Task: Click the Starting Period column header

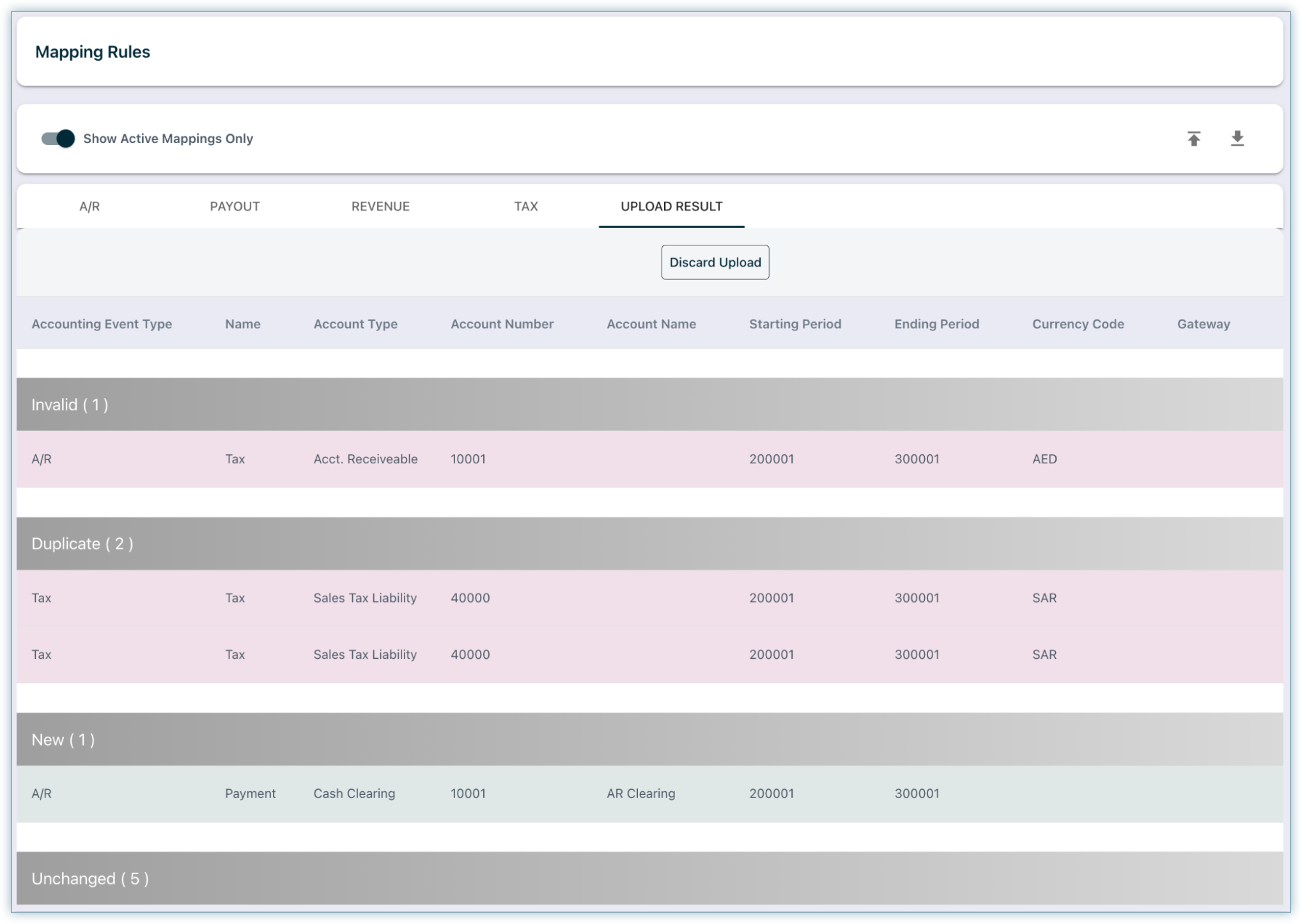Action: tap(794, 324)
